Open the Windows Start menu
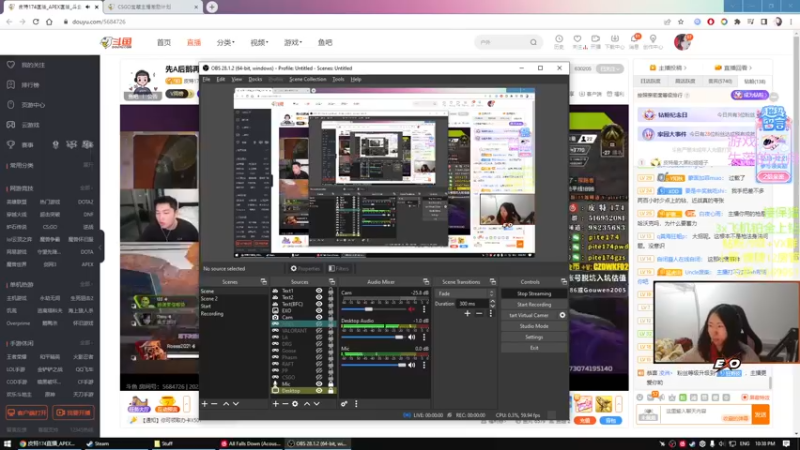 point(7,443)
